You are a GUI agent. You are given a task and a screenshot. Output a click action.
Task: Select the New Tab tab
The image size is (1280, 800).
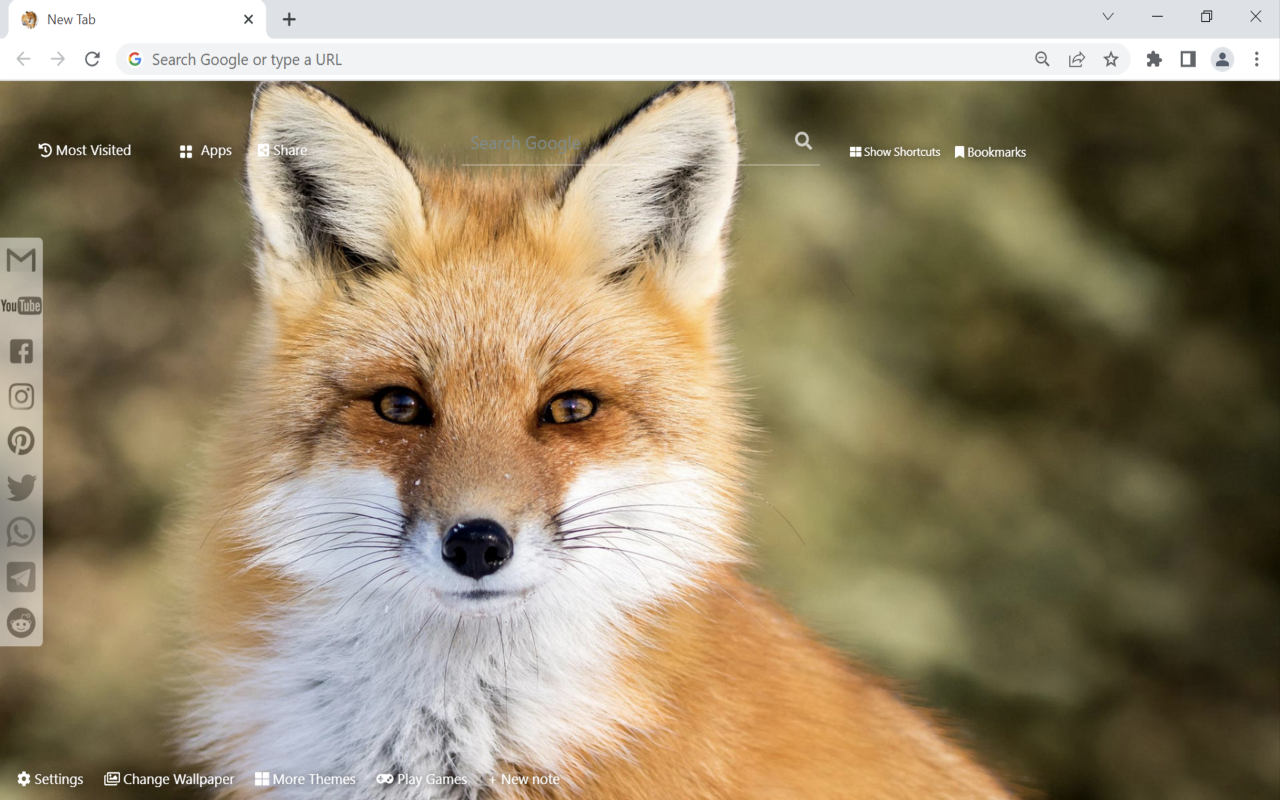pos(138,20)
